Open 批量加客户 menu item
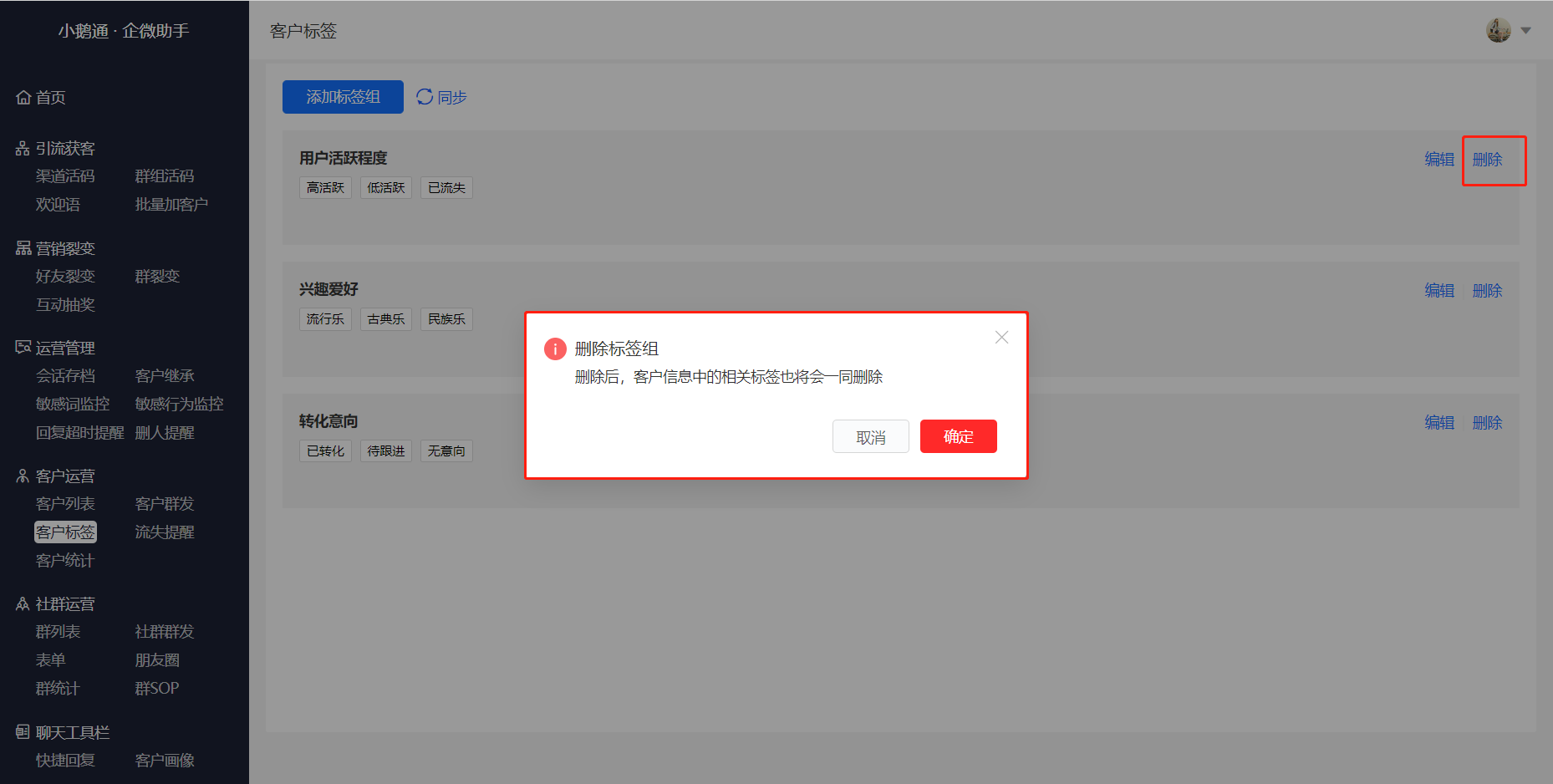Viewport: 1553px width, 784px height. (171, 205)
